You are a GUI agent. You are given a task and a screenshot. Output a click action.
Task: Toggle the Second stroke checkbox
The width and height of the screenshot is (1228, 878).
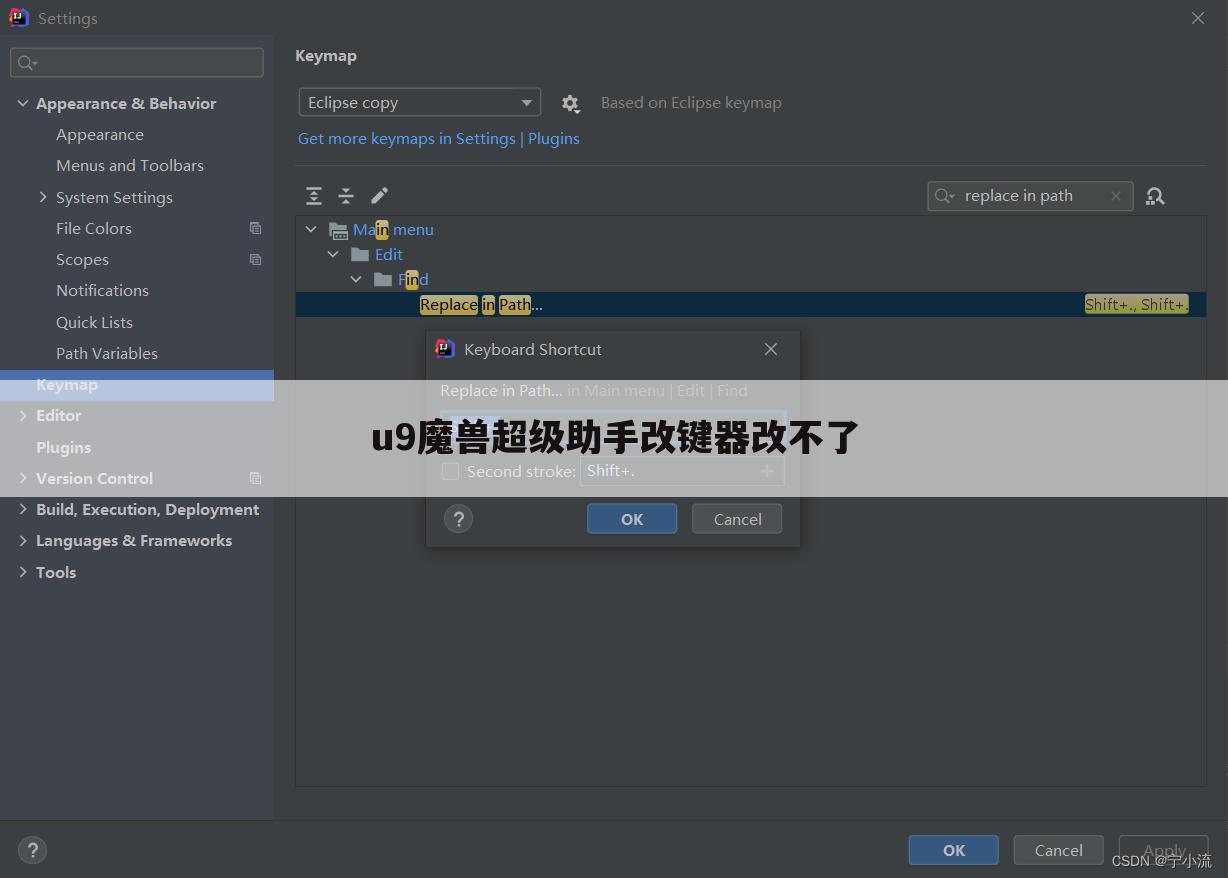point(450,471)
